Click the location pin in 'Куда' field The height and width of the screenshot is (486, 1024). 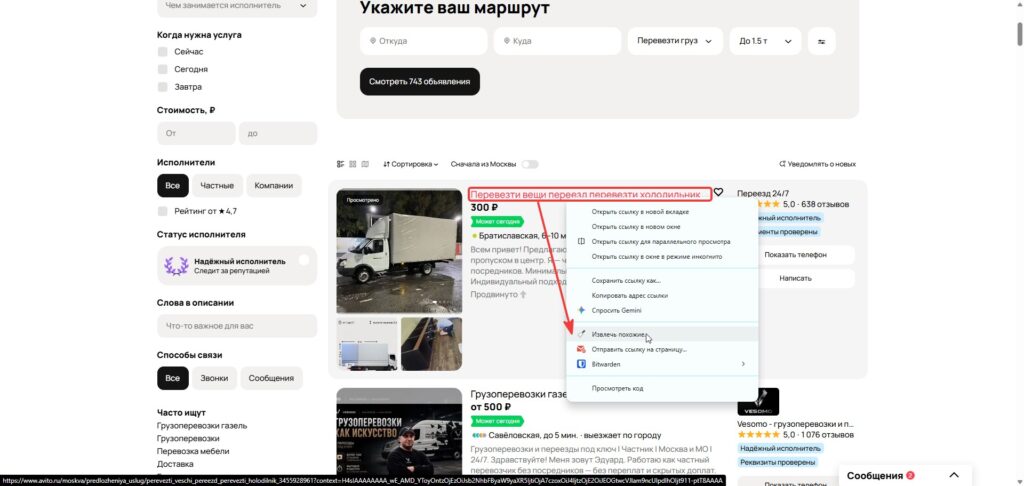pos(507,41)
